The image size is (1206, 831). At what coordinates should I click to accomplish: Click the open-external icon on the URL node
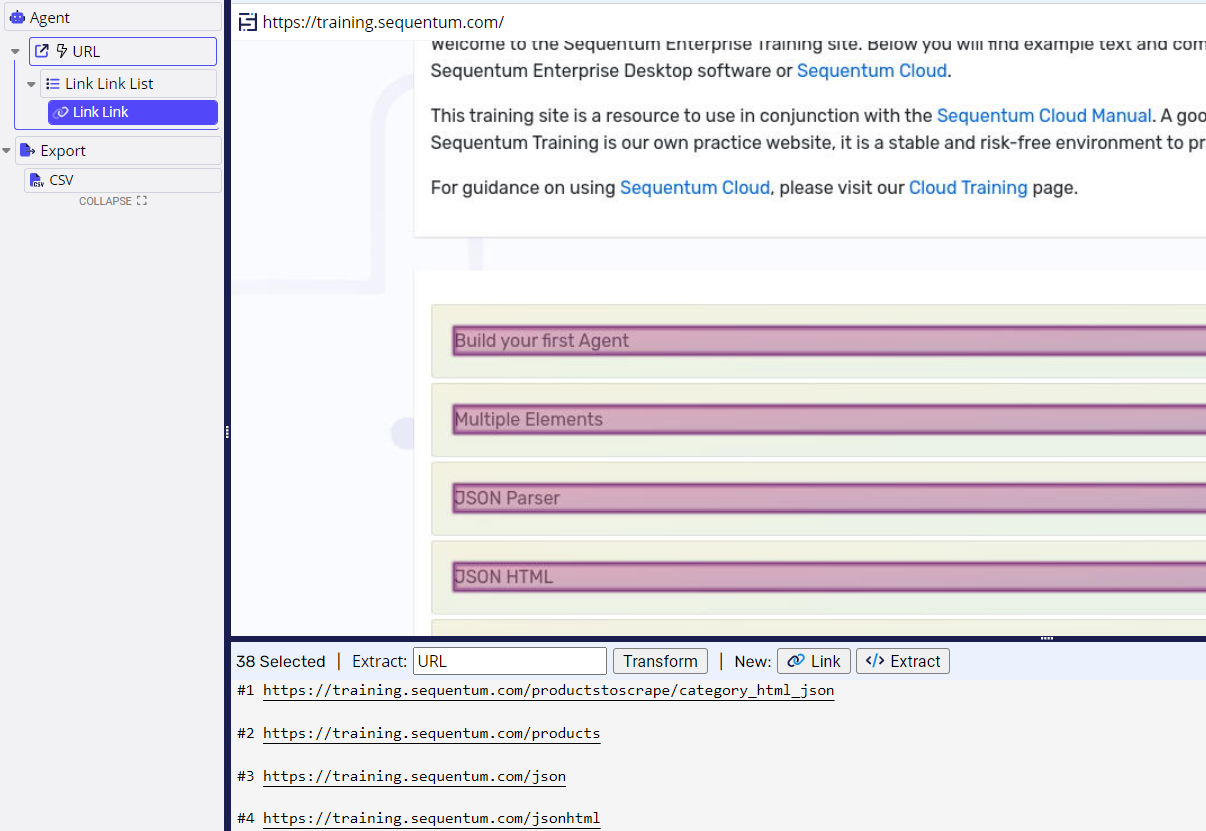pyautogui.click(x=42, y=51)
